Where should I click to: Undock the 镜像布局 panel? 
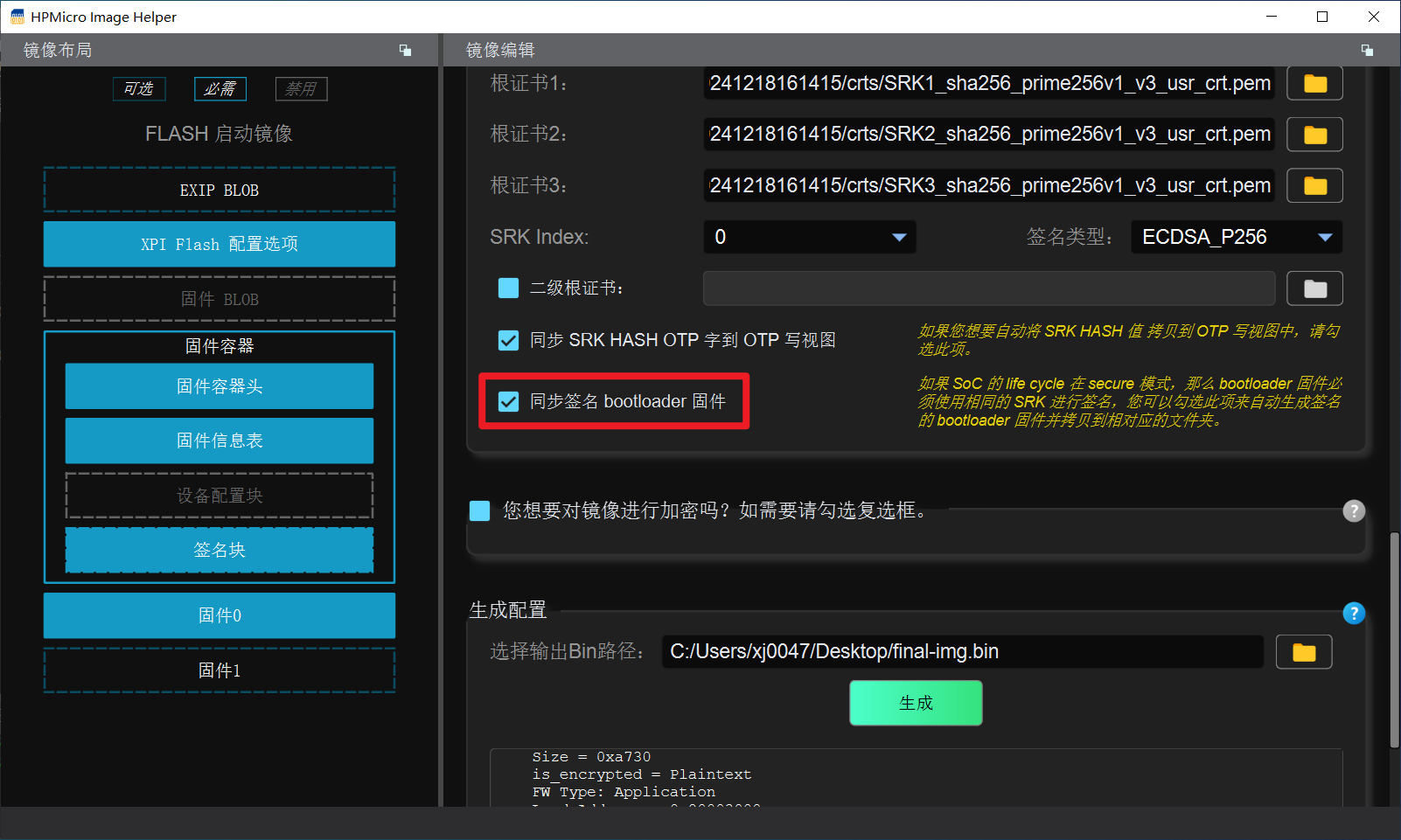pos(405,50)
